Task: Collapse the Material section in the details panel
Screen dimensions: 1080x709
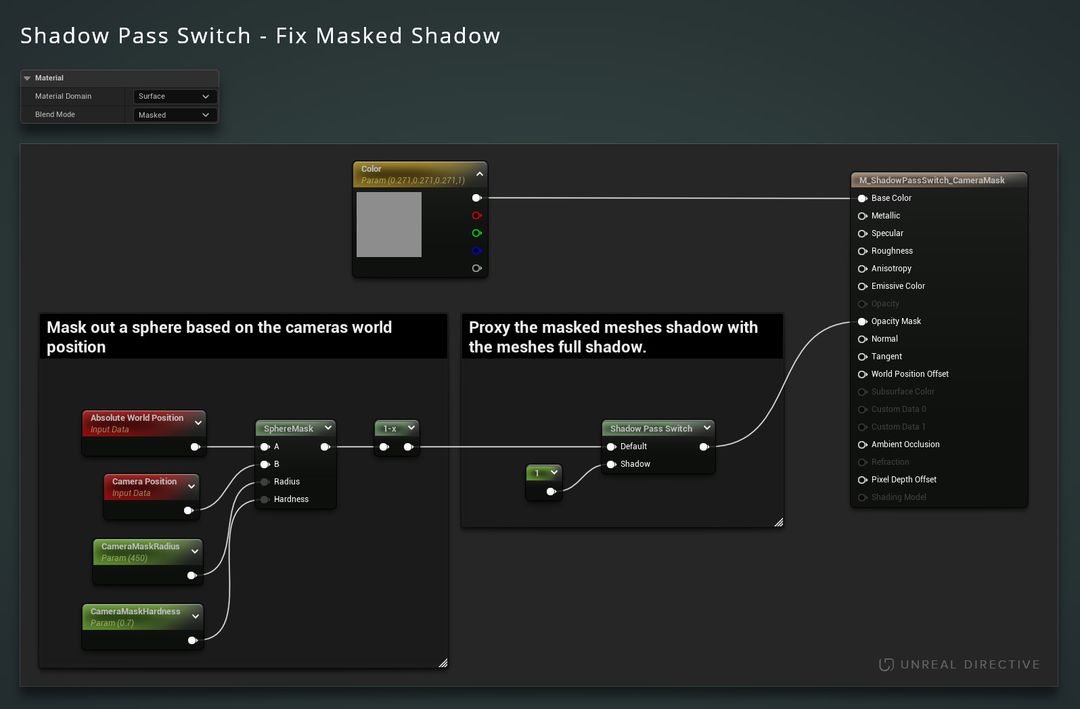Action: point(25,78)
